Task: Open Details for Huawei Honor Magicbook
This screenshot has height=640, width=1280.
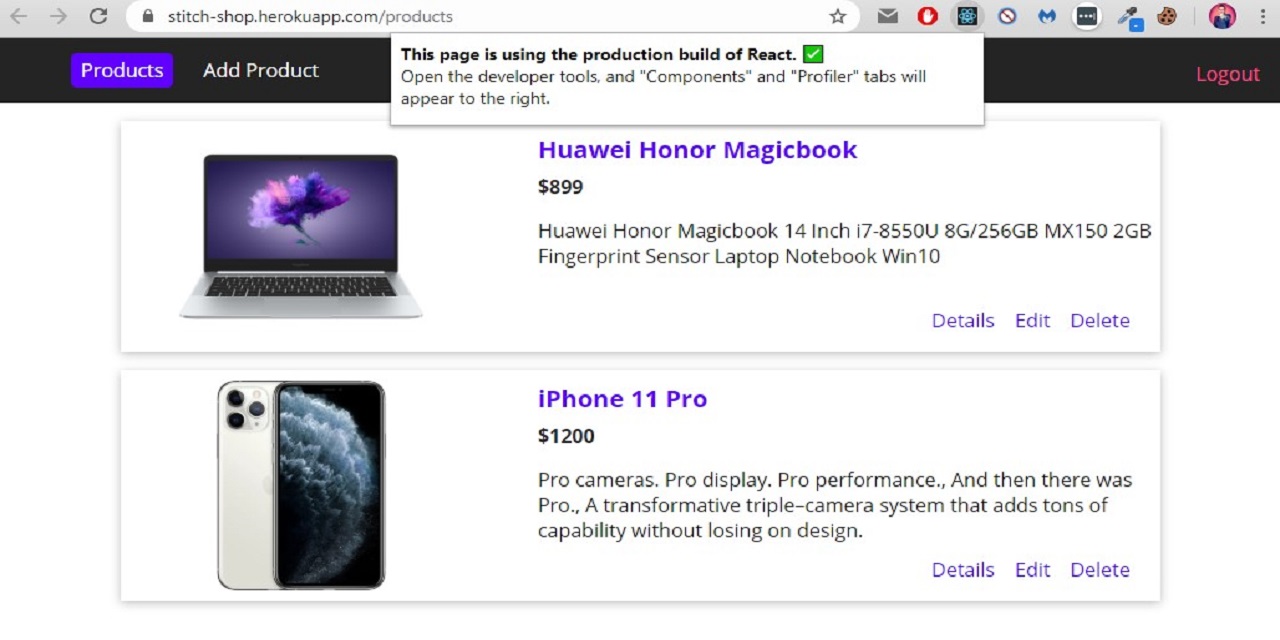Action: [x=963, y=321]
